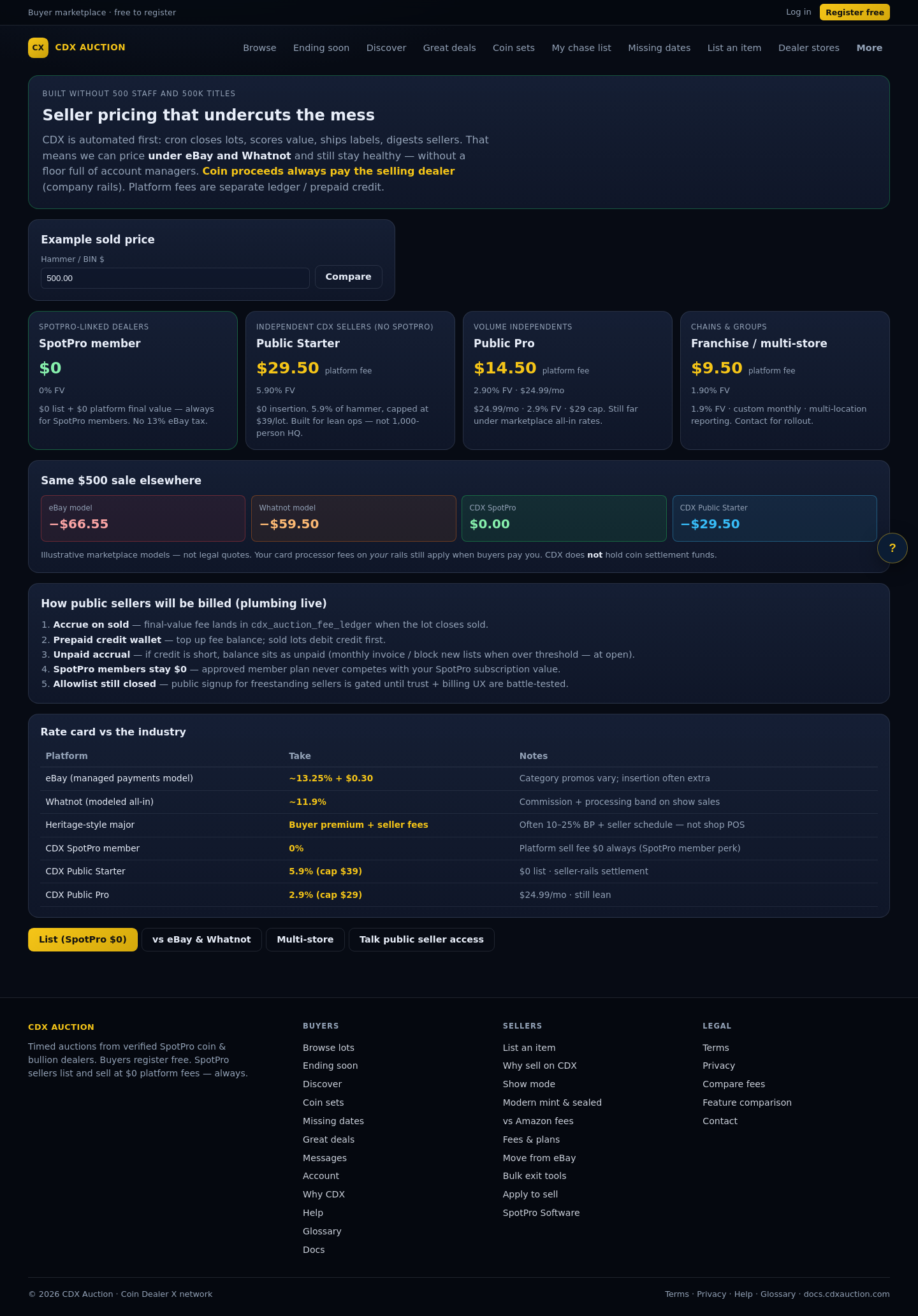The width and height of the screenshot is (918, 1316).
Task: Click Talk public seller access button
Action: click(x=421, y=939)
